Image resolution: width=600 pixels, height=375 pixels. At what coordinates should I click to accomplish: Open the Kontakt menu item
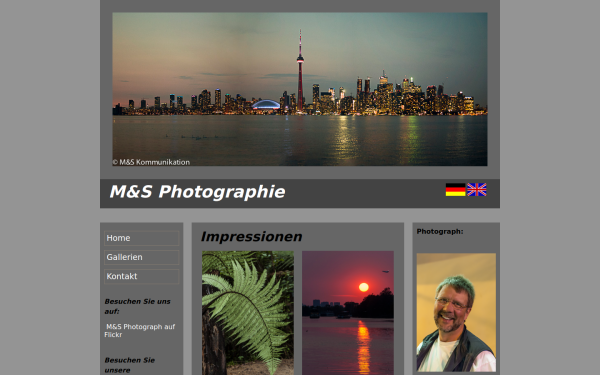(141, 276)
